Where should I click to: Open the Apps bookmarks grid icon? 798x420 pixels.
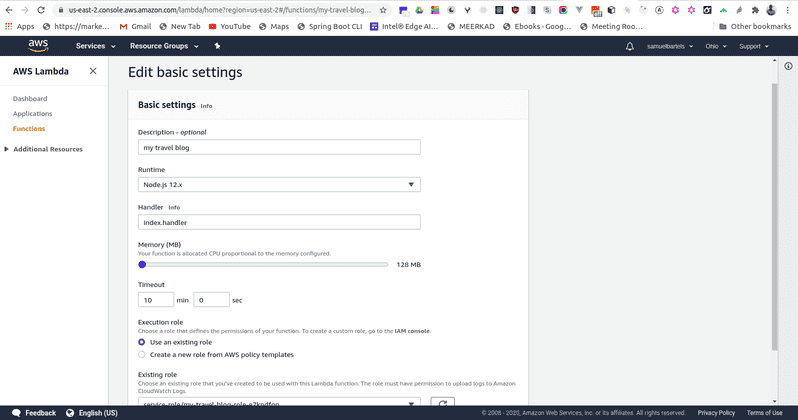pyautogui.click(x=9, y=26)
